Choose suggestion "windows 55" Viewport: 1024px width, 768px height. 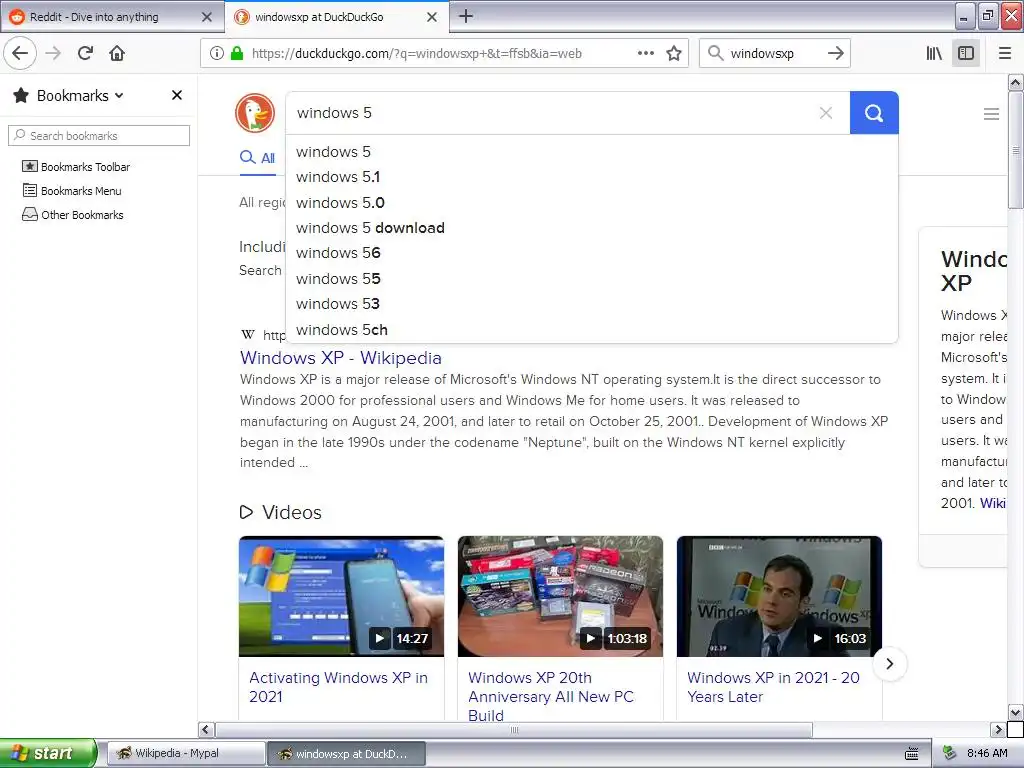592,279
